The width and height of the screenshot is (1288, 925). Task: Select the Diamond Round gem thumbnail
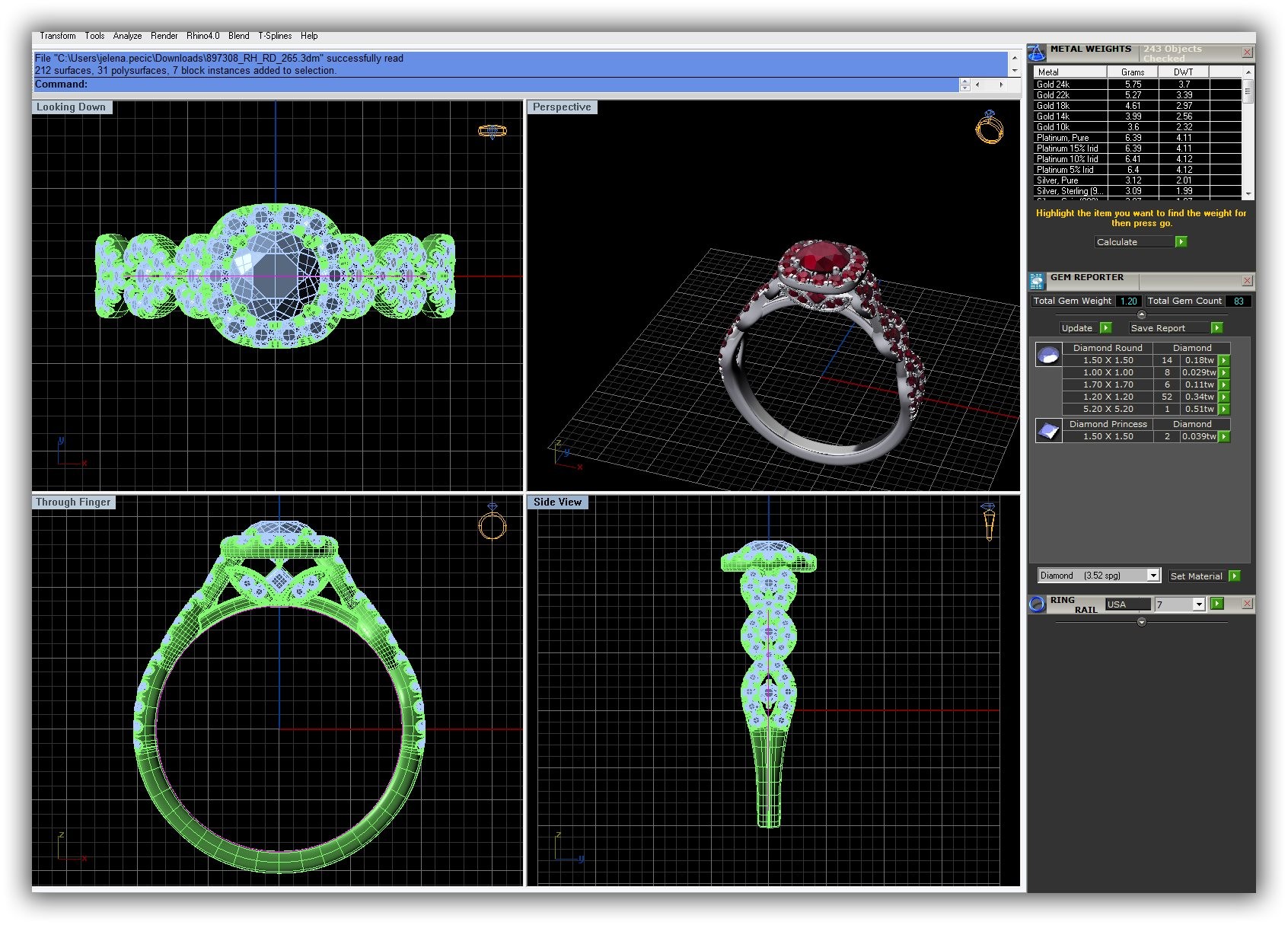coord(1048,355)
